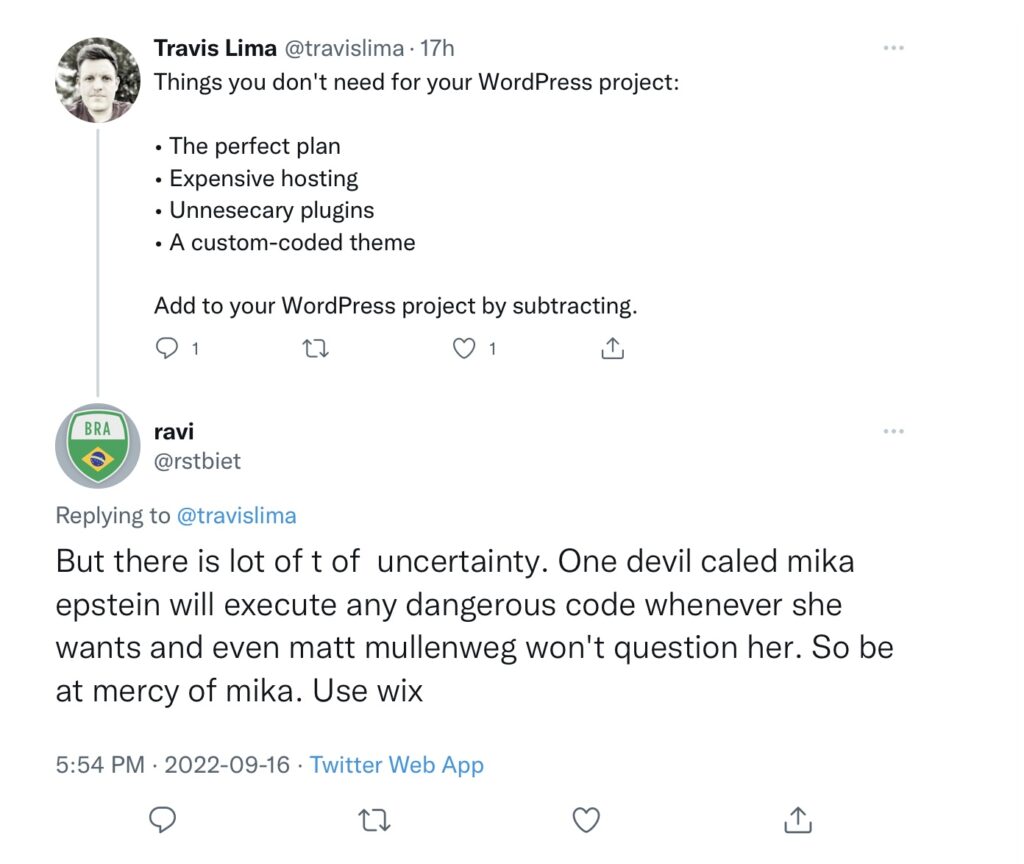Screen dimensions: 1024x864
Task: Open more options on ravi's reply
Action: (893, 431)
